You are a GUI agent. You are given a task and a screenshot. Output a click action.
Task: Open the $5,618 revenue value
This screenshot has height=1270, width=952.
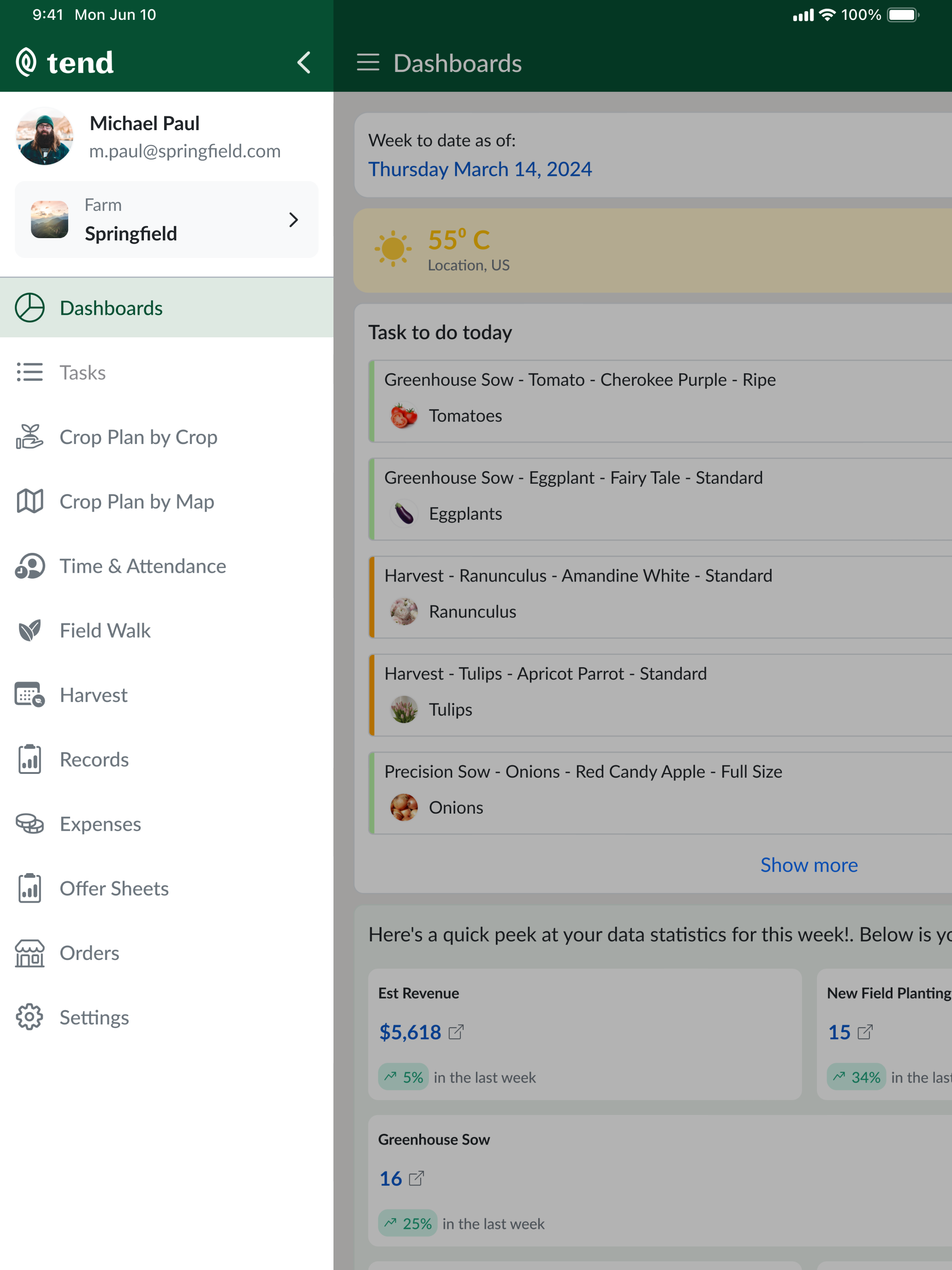point(411,1032)
